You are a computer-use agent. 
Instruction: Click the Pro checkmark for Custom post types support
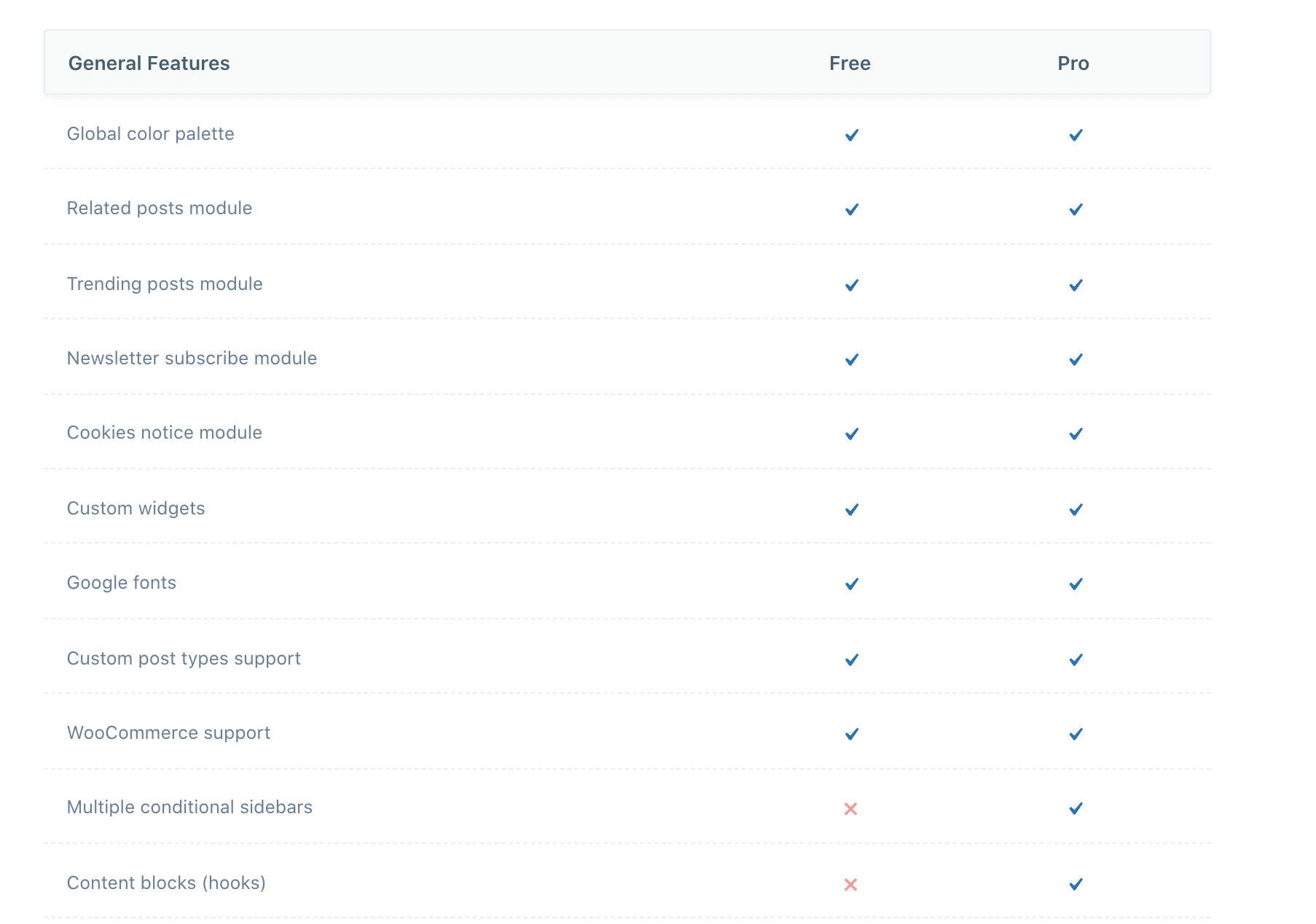click(1075, 659)
